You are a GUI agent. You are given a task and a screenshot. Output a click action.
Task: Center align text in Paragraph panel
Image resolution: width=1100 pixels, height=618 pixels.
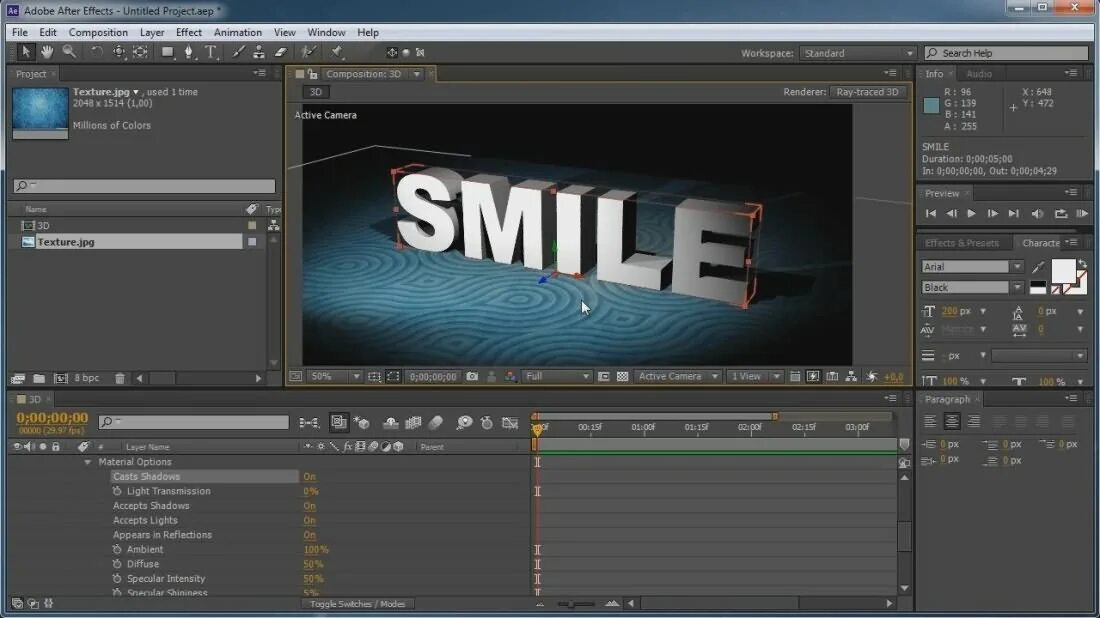952,422
